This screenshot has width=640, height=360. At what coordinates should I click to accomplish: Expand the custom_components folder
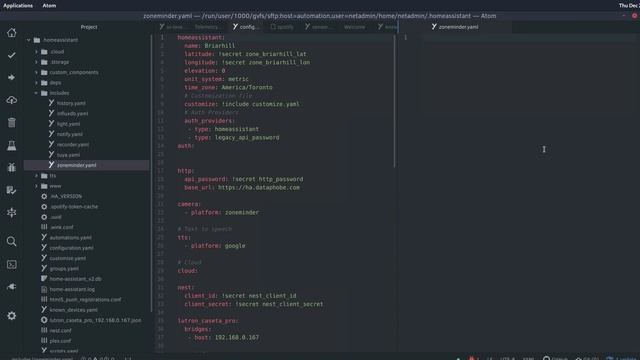36,72
